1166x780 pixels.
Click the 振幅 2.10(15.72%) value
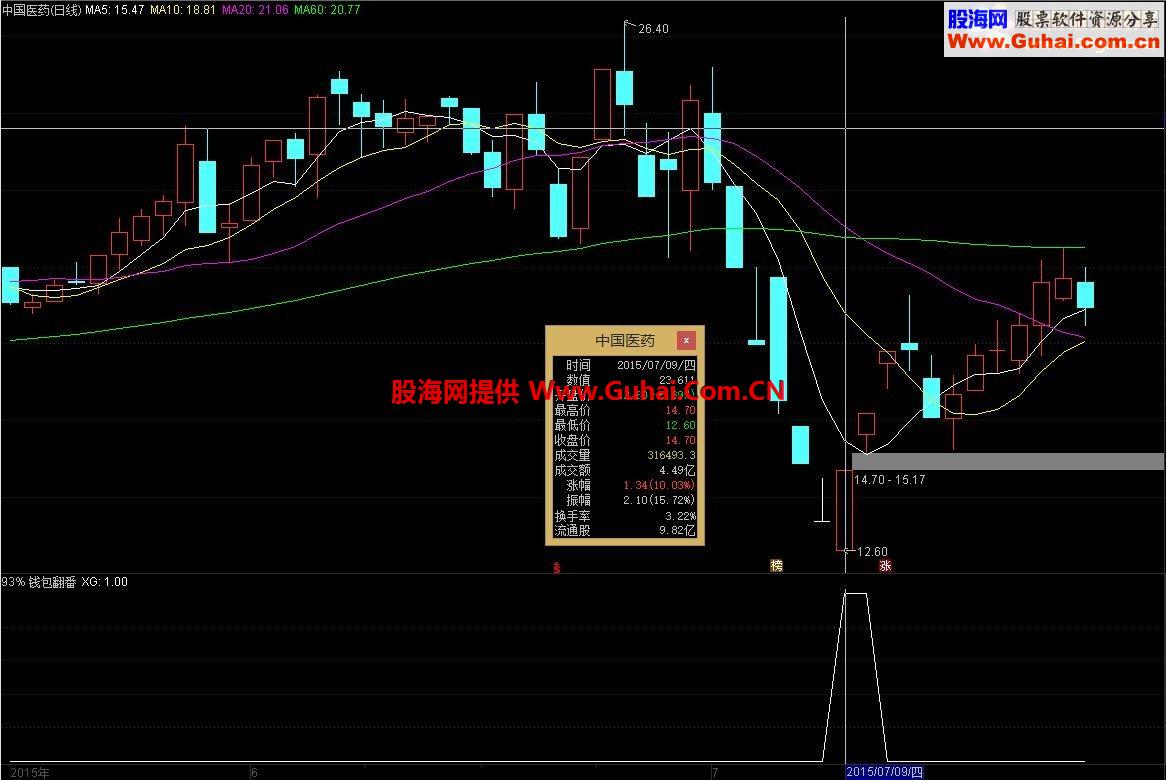pos(660,500)
